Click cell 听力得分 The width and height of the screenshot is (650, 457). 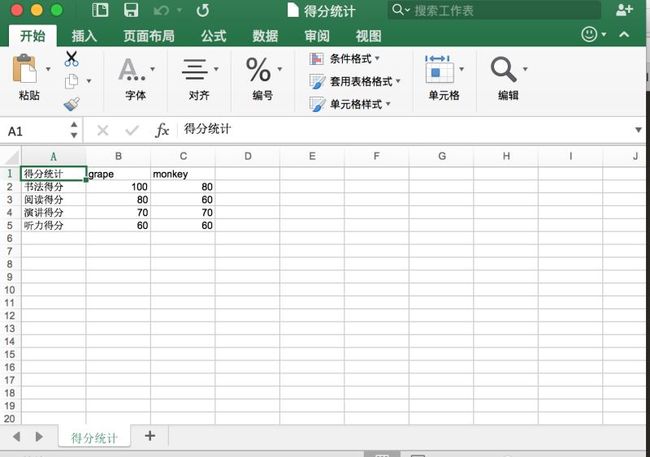(53, 225)
